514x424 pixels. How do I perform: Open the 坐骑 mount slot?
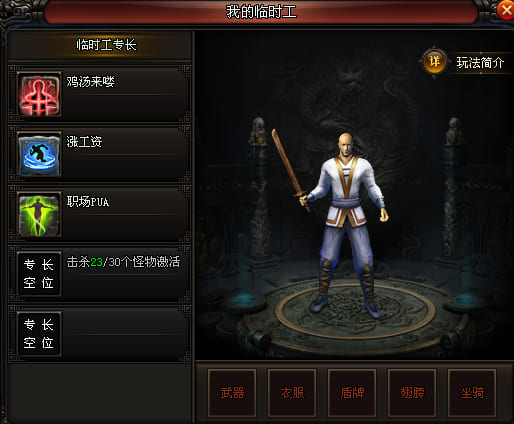point(472,393)
